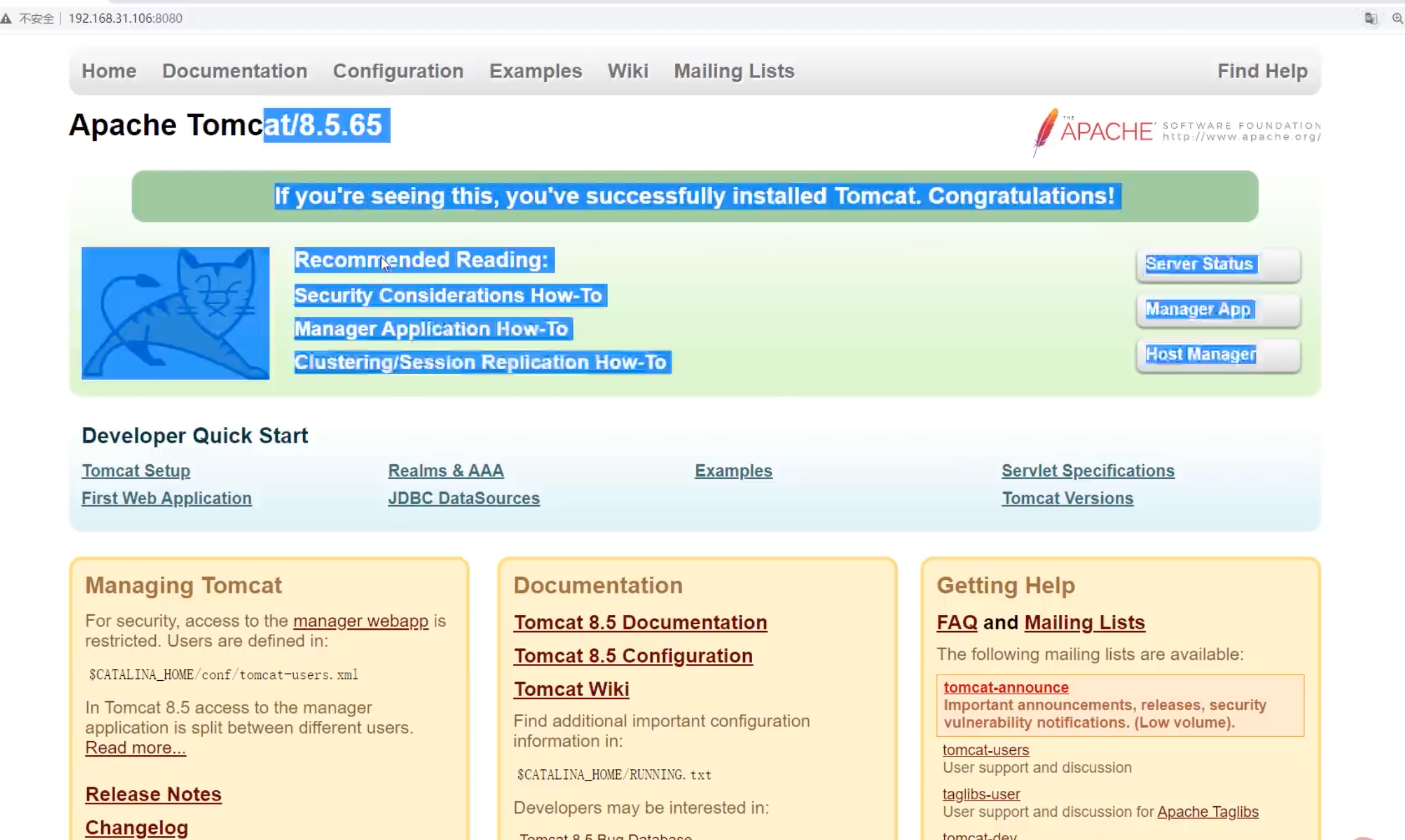This screenshot has height=840, width=1405.
Task: Click the not-secure warning icon
Action: pyautogui.click(x=6, y=18)
